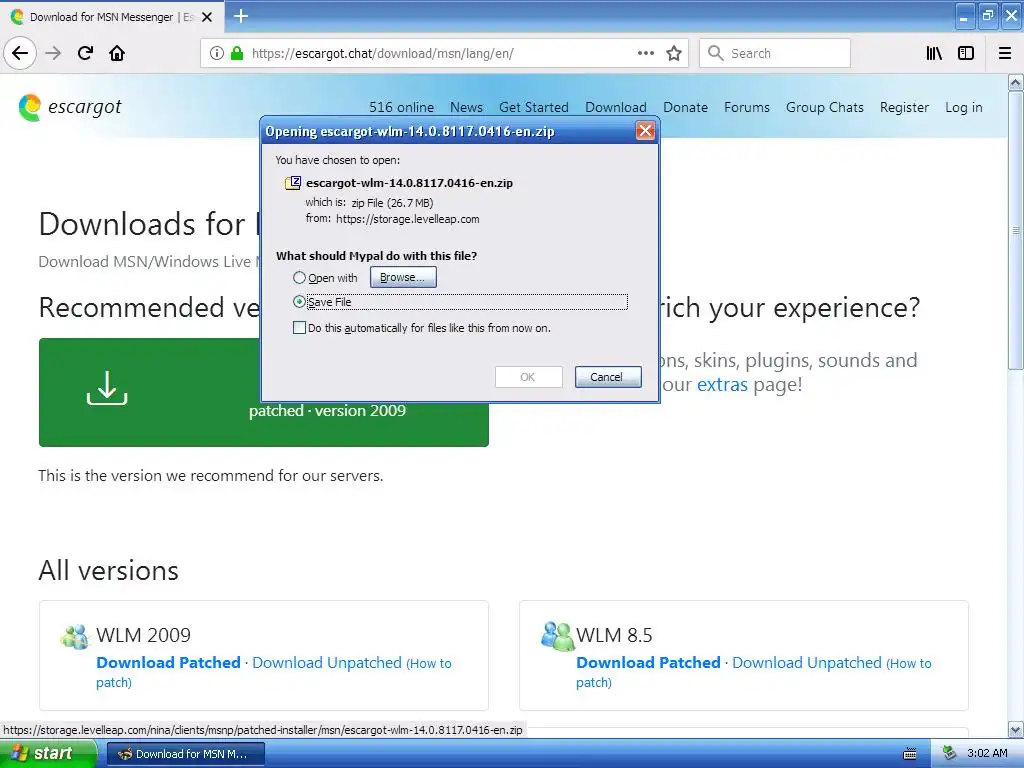Open a new tab with plus button
The width and height of the screenshot is (1024, 768).
(240, 16)
